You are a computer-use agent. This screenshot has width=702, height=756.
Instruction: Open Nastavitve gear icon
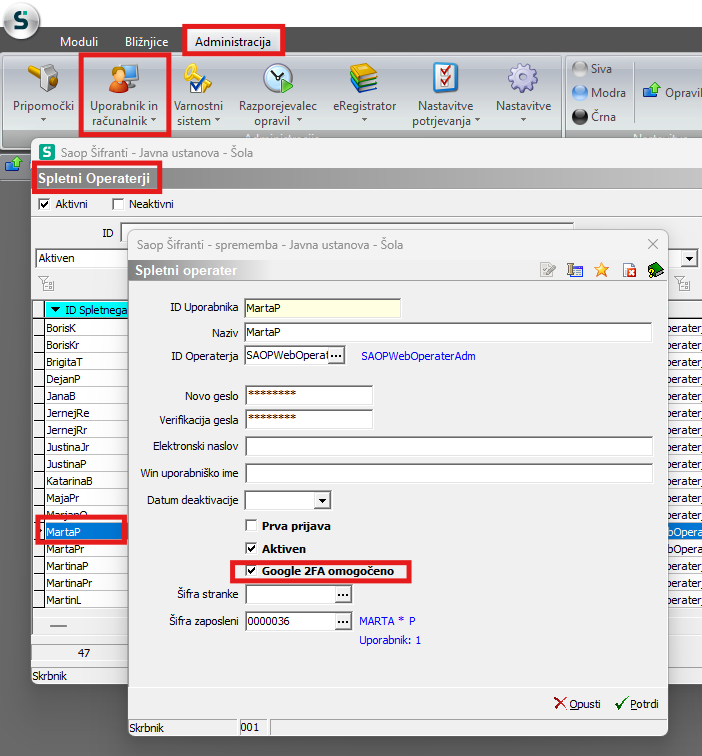pyautogui.click(x=523, y=79)
